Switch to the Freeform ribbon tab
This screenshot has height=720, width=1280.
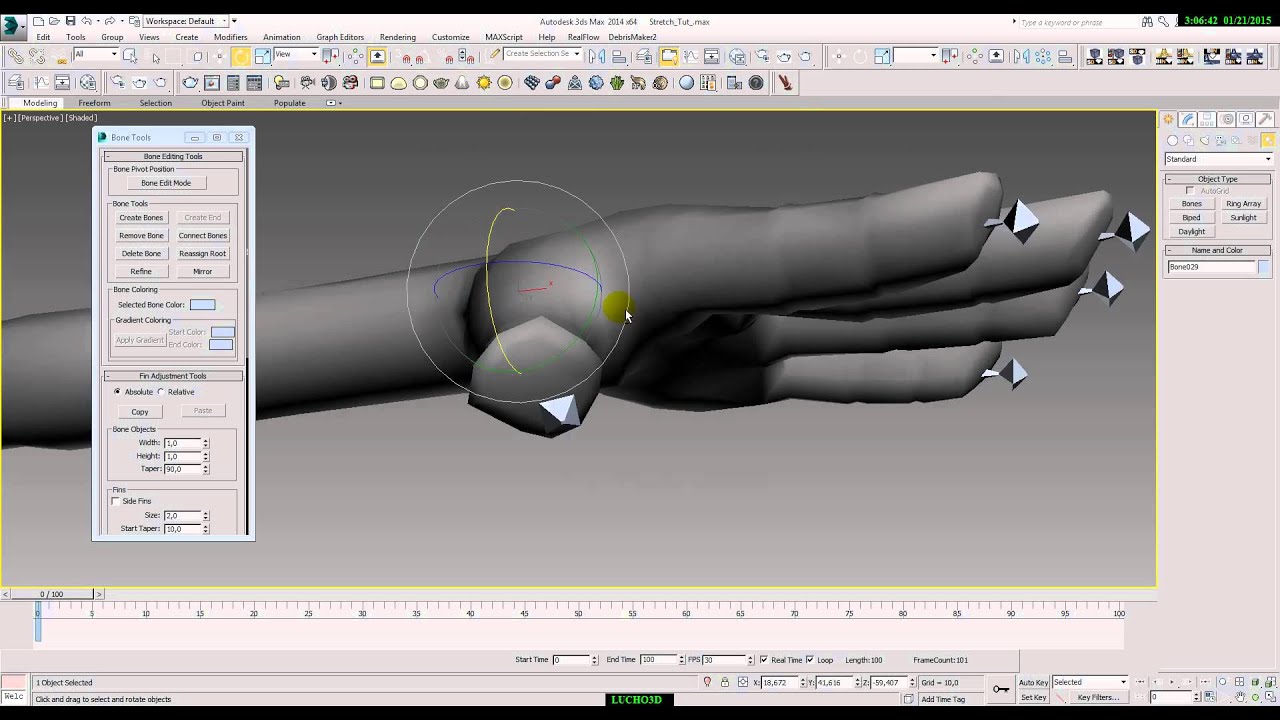(94, 103)
